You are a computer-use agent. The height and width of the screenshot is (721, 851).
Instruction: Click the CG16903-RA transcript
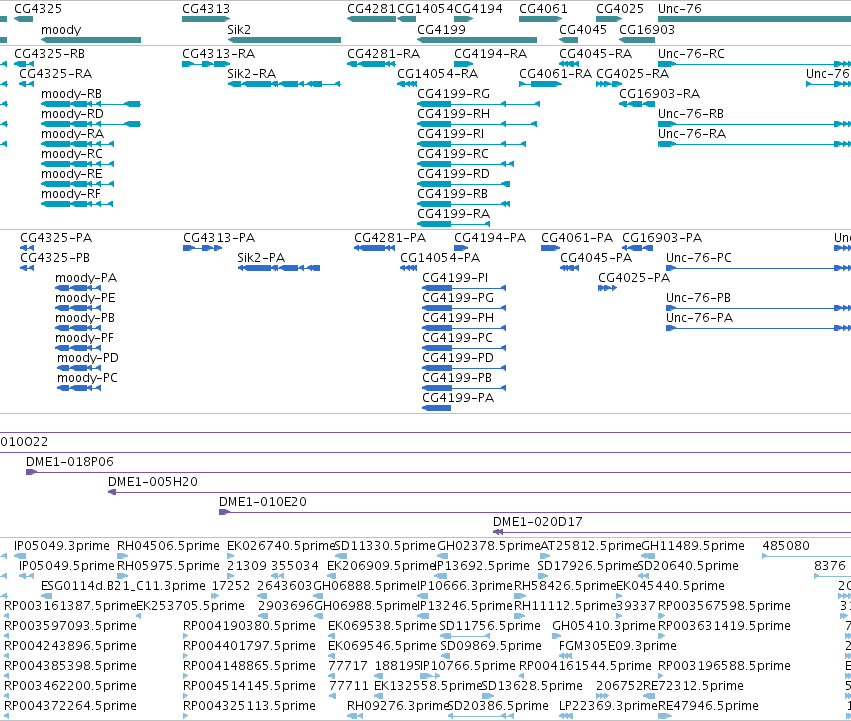(637, 104)
